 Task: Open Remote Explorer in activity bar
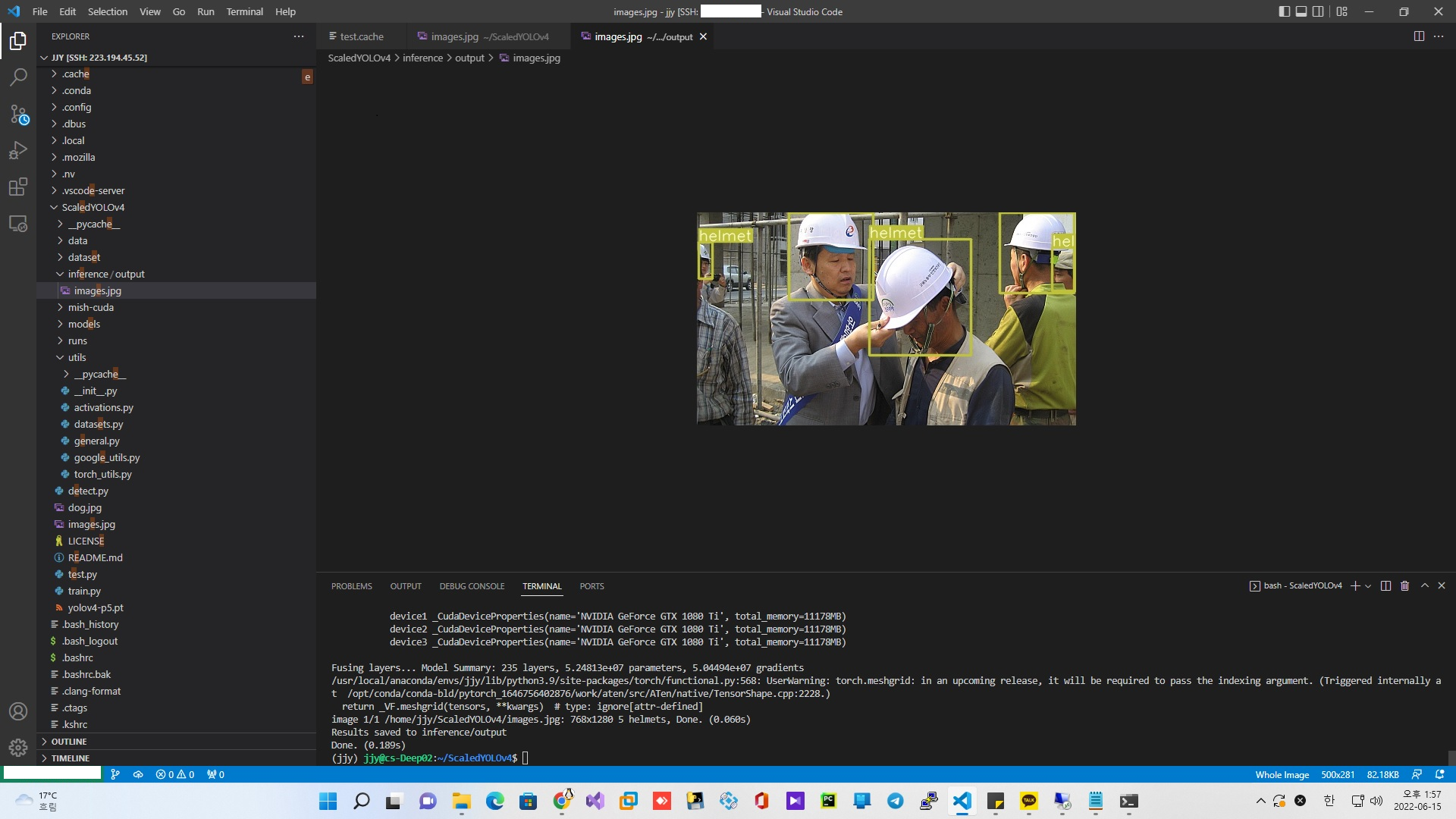[18, 224]
